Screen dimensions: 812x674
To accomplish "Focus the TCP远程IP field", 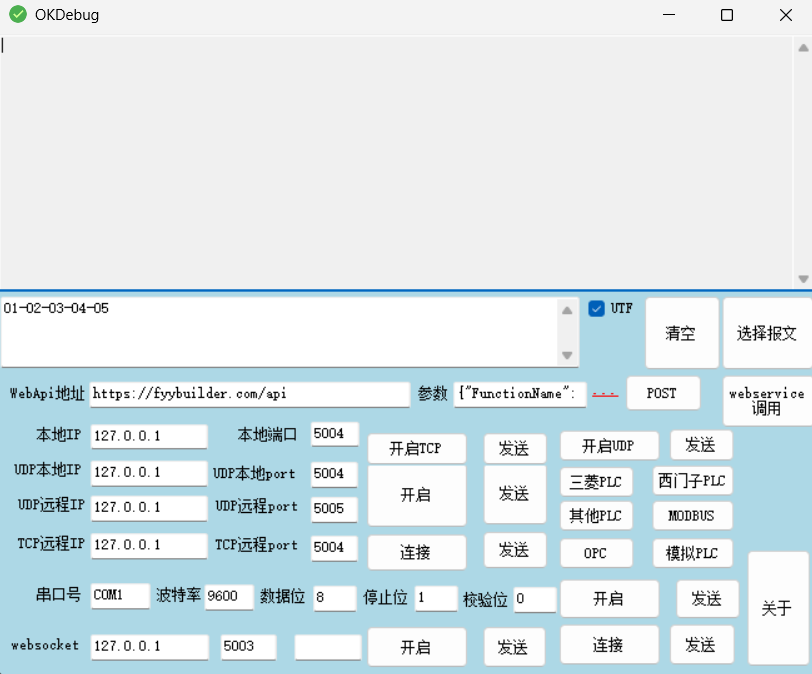I will coord(149,546).
